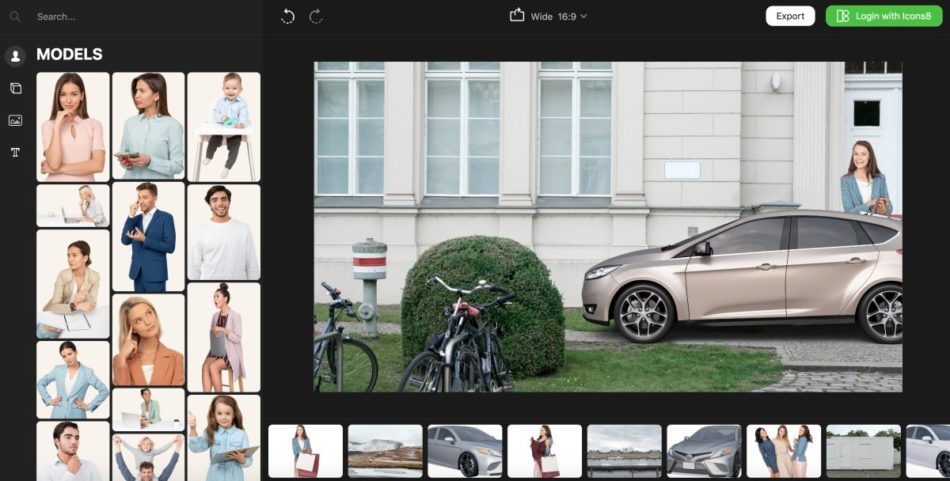The width and height of the screenshot is (950, 481).
Task: Click the beige car on the canvas
Action: 742,276
